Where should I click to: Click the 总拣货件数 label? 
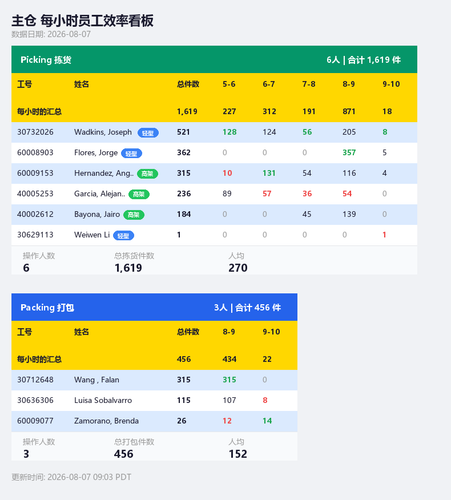point(134,256)
